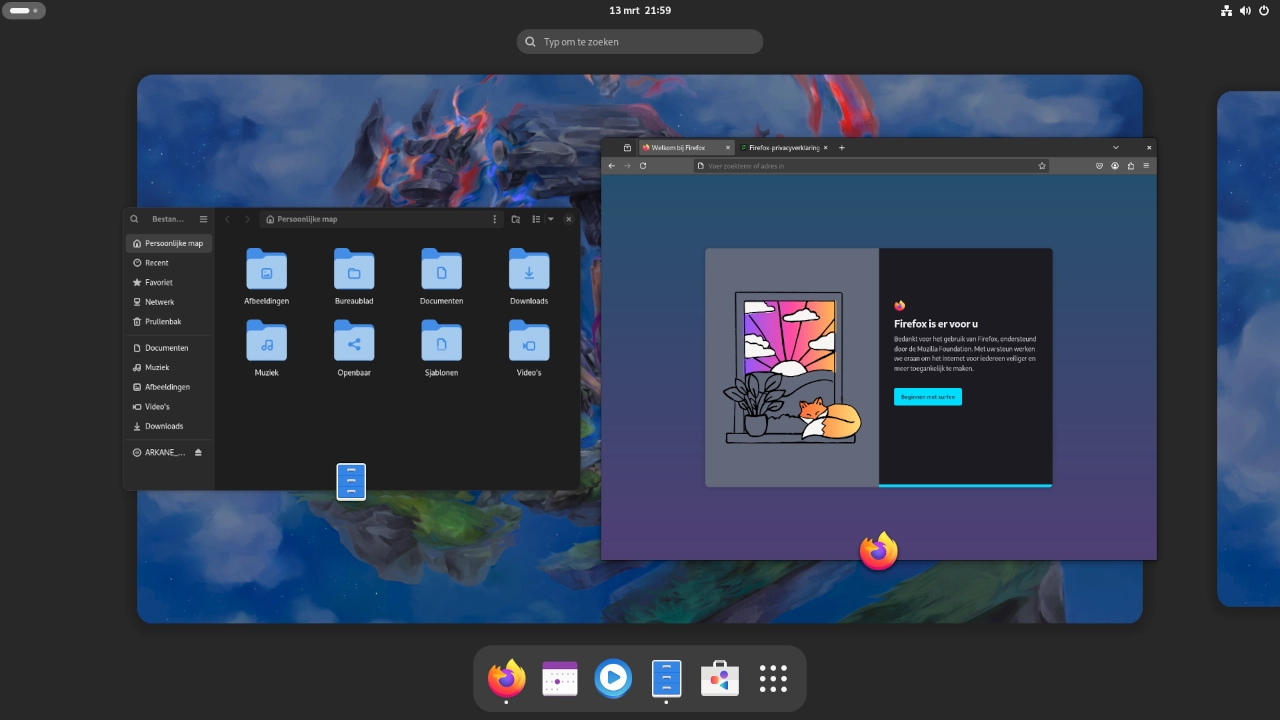The image size is (1280, 720).
Task: Show all applications grid
Action: [773, 679]
